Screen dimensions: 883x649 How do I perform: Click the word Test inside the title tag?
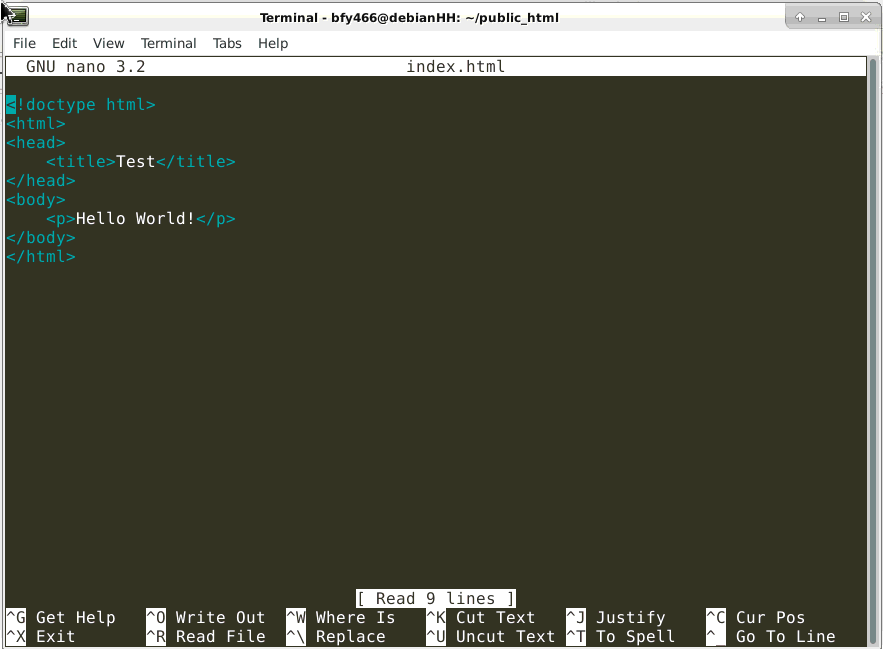click(136, 162)
